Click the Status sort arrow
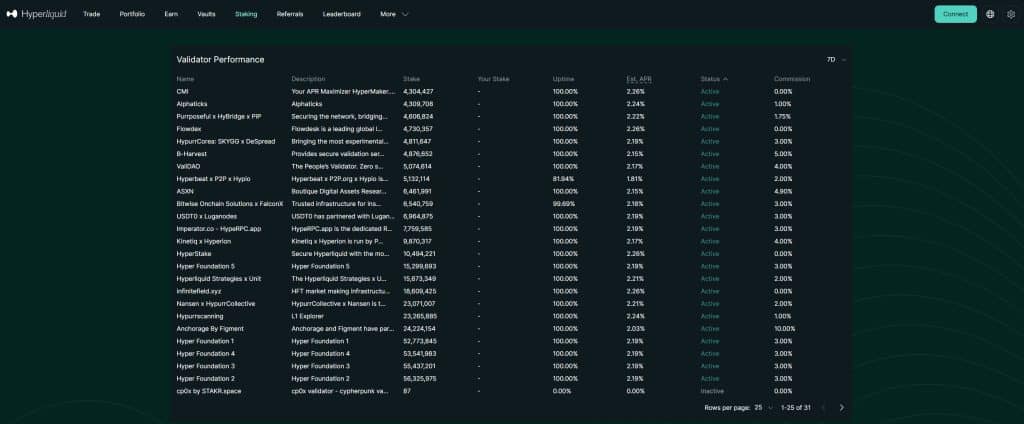Viewport: 1024px width, 424px height. [x=726, y=79]
